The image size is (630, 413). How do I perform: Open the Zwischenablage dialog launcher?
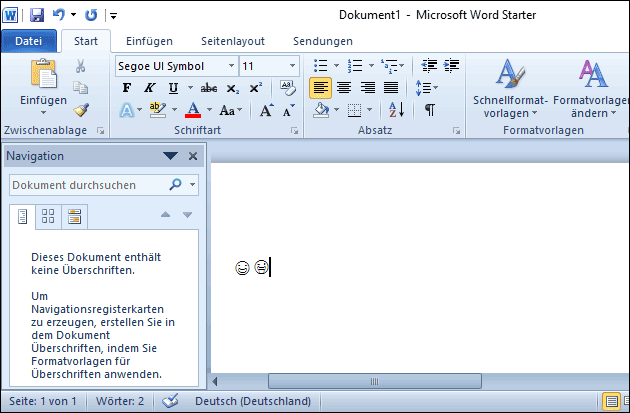(x=100, y=131)
